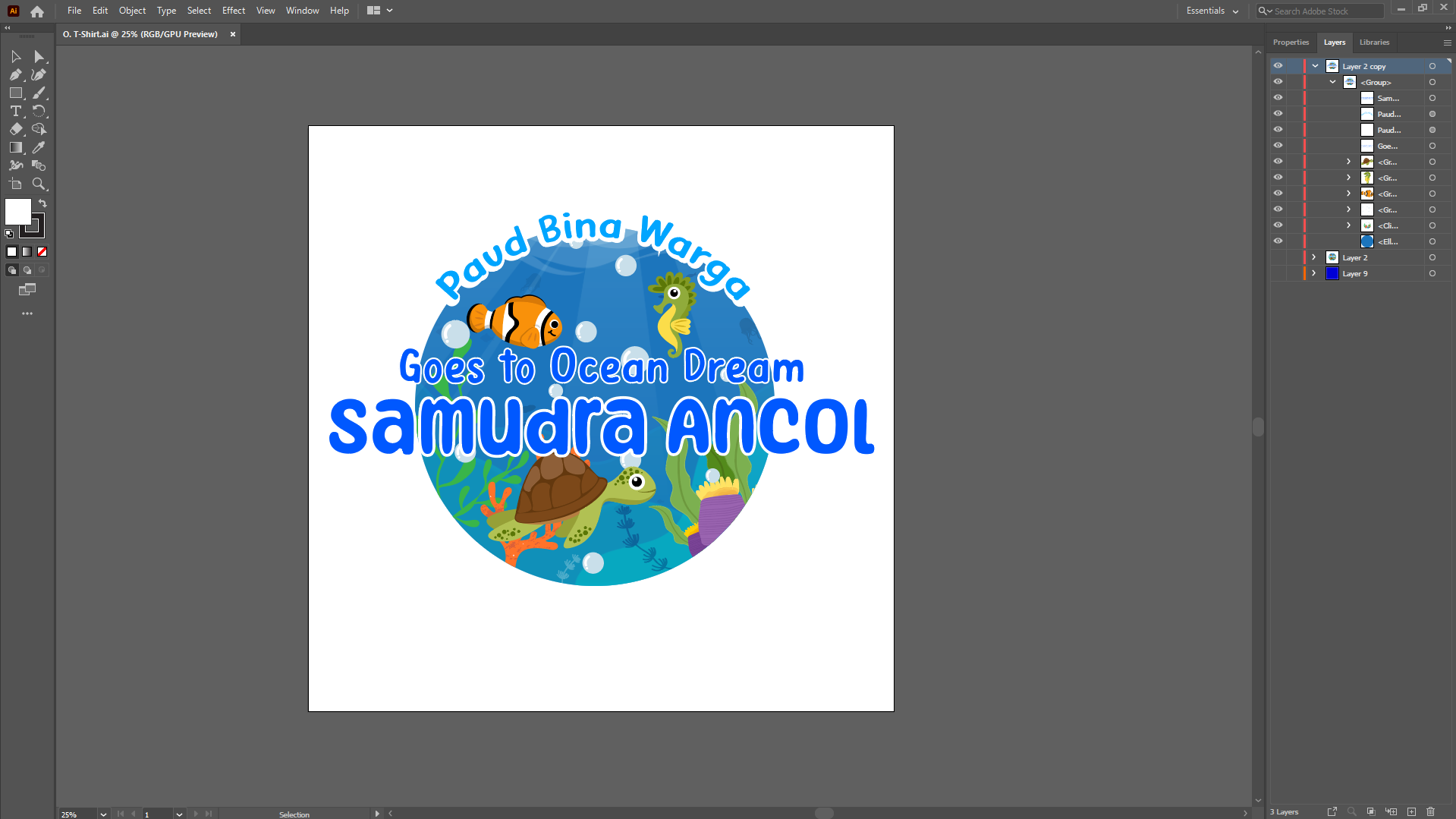Expand the Layer 2 tree item
The height and width of the screenshot is (819, 1456).
(1314, 257)
